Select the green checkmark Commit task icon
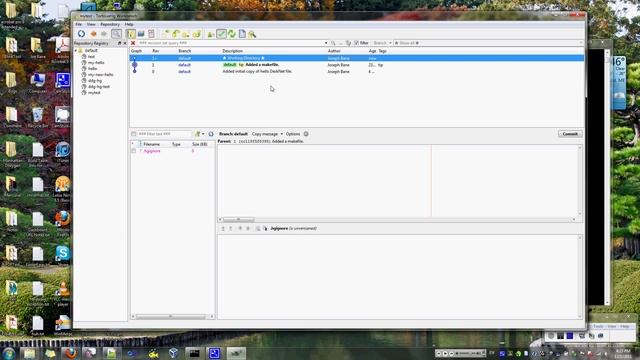The height and width of the screenshot is (360, 640). 221,34
